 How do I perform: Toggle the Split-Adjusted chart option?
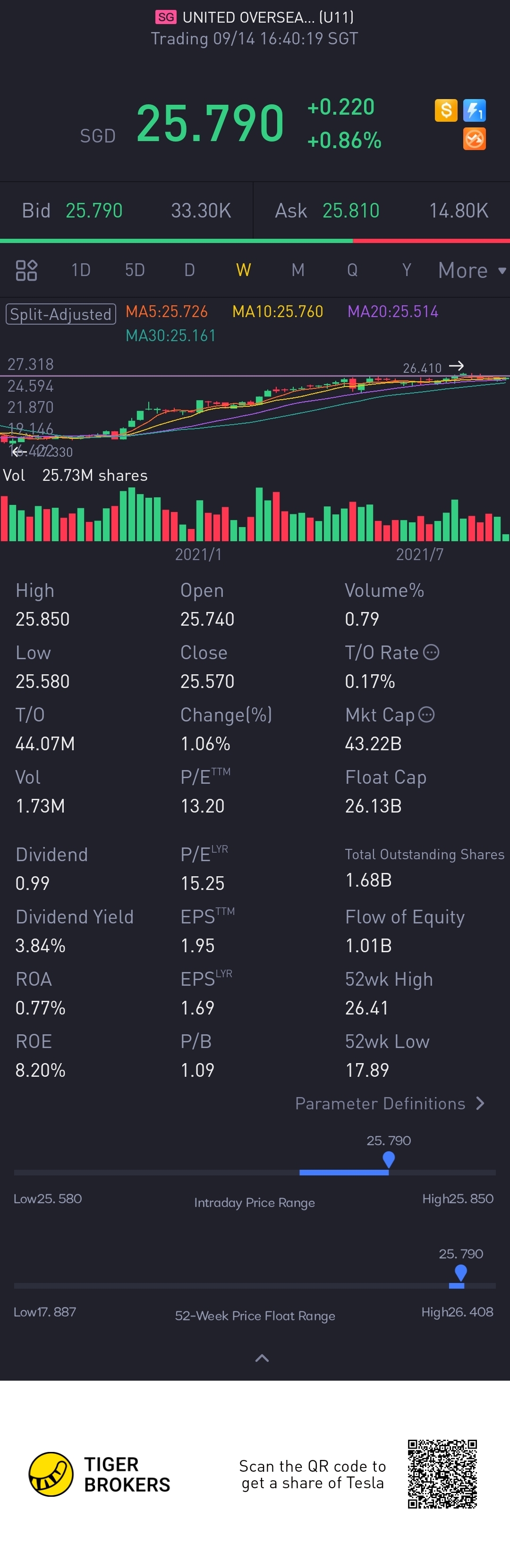point(61,314)
